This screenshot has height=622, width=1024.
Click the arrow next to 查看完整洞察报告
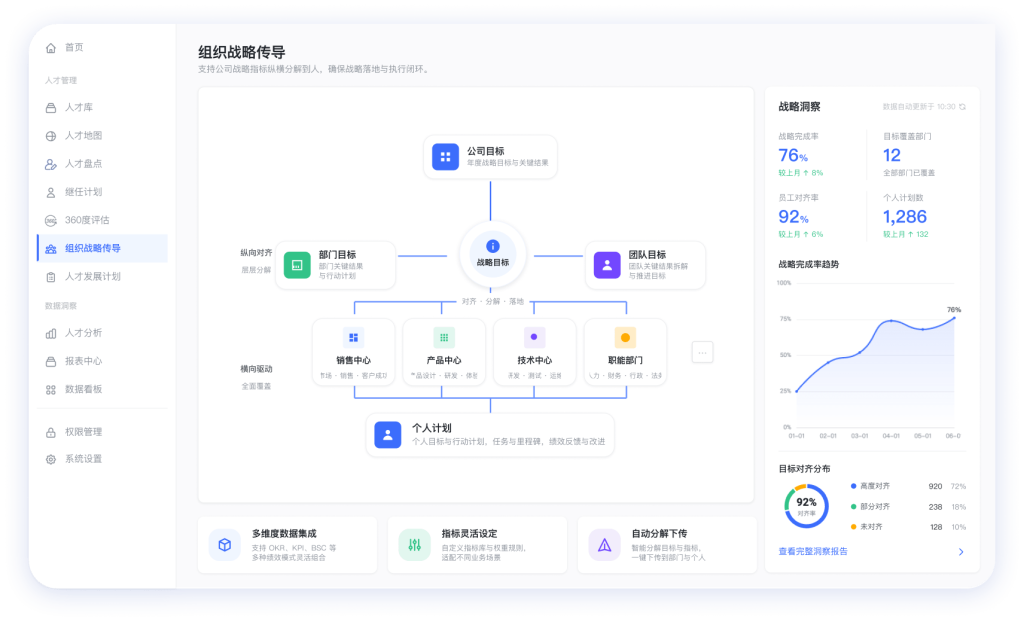tap(961, 552)
